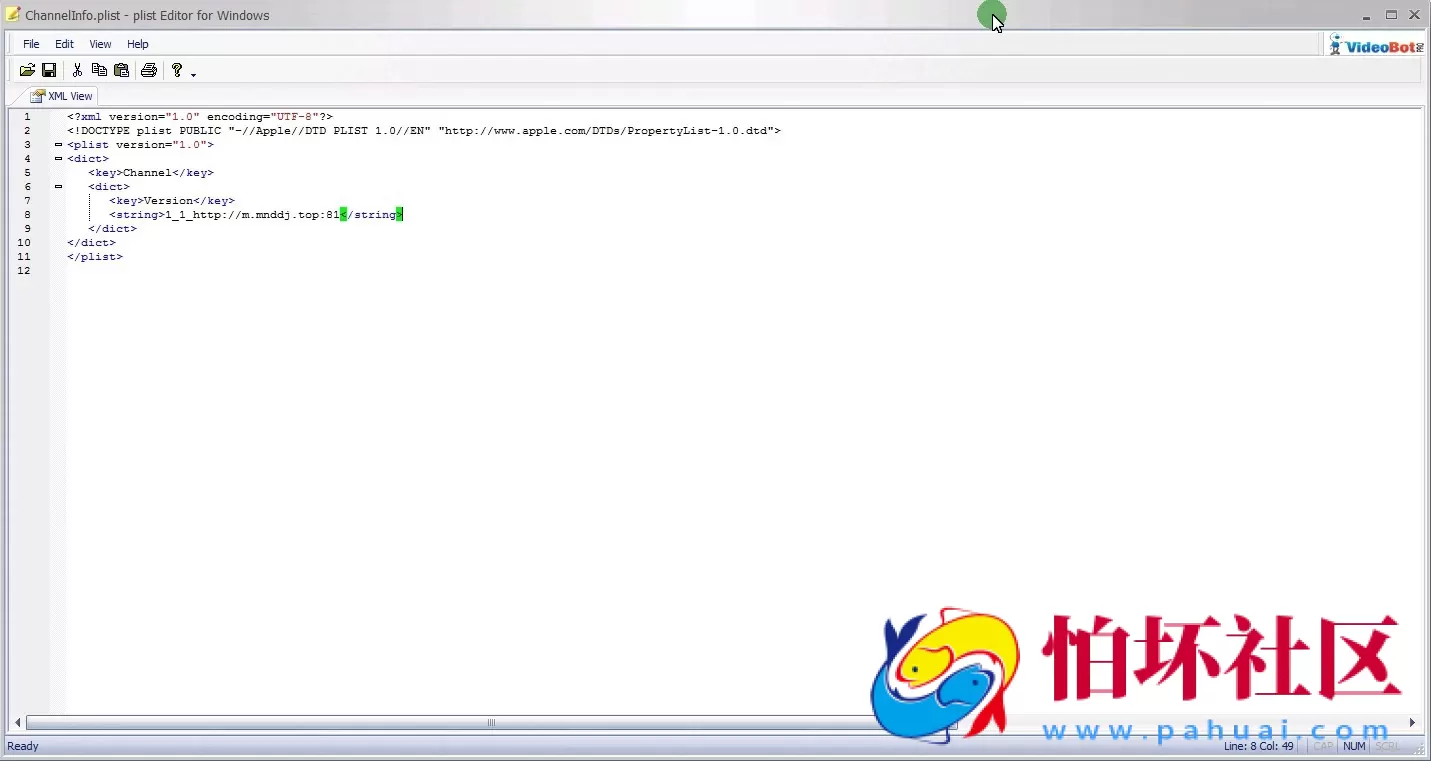1431x761 pixels.
Task: Click the Help question mark icon
Action: point(177,70)
